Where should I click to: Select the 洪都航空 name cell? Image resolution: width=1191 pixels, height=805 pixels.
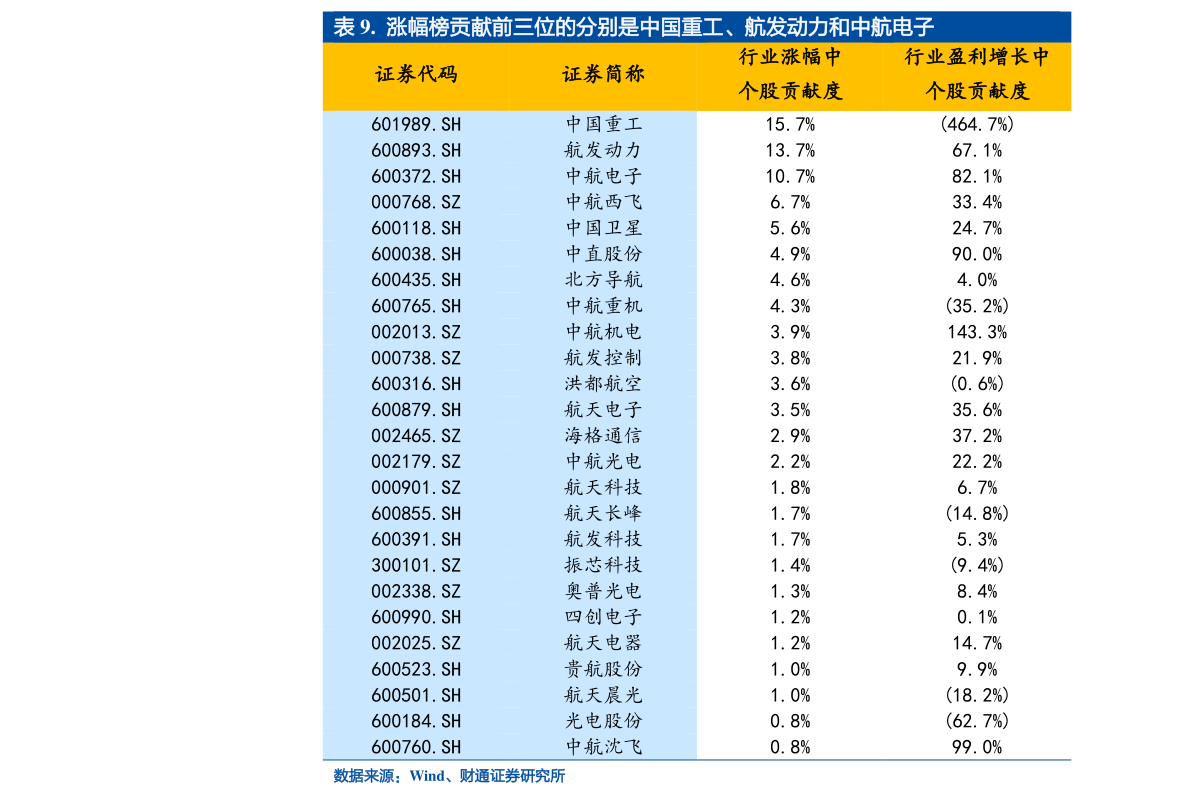603,384
